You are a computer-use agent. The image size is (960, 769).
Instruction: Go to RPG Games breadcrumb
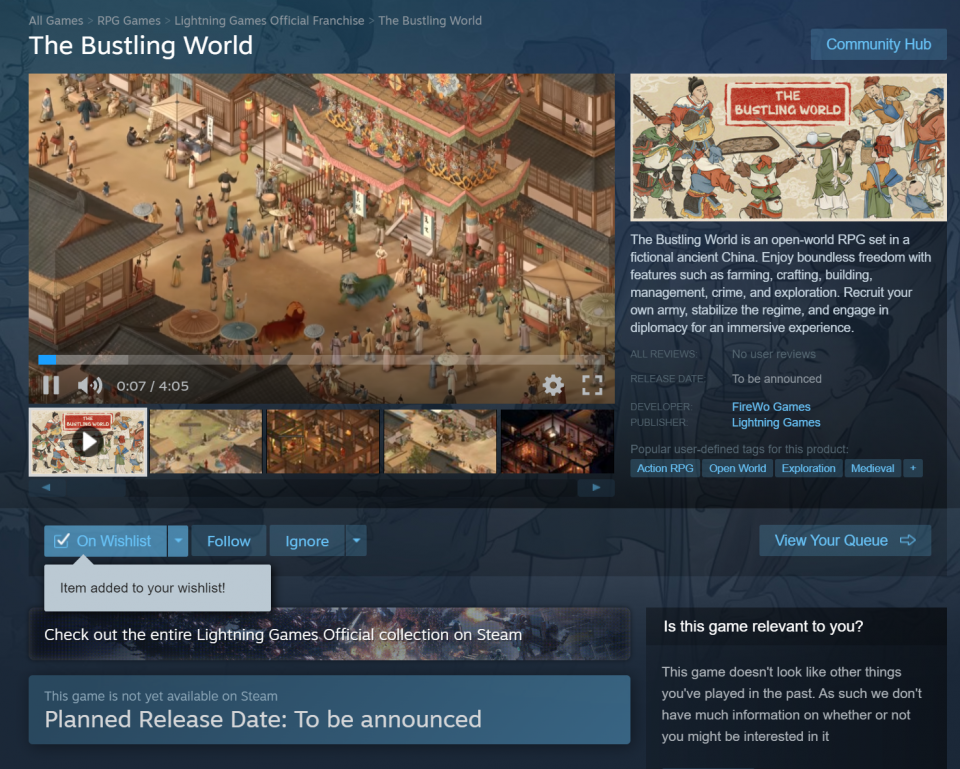129,20
